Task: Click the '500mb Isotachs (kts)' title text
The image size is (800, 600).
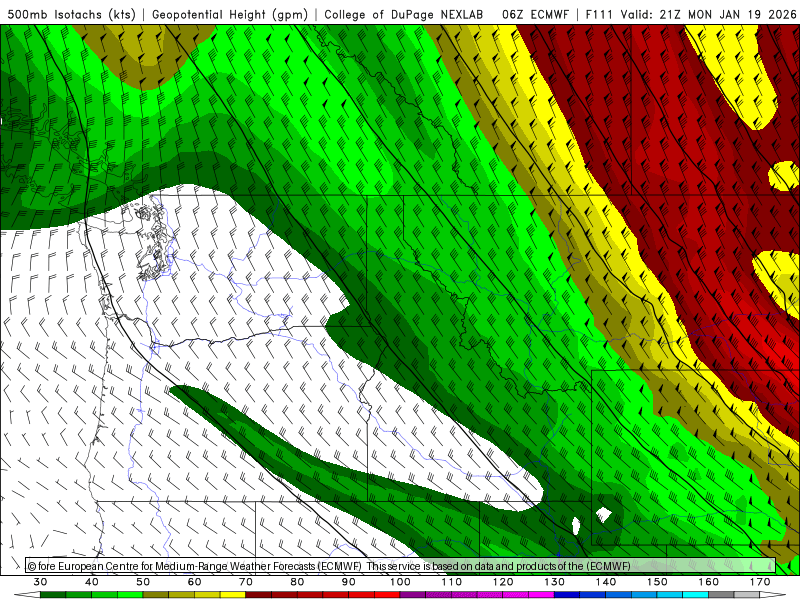Action: [x=71, y=15]
